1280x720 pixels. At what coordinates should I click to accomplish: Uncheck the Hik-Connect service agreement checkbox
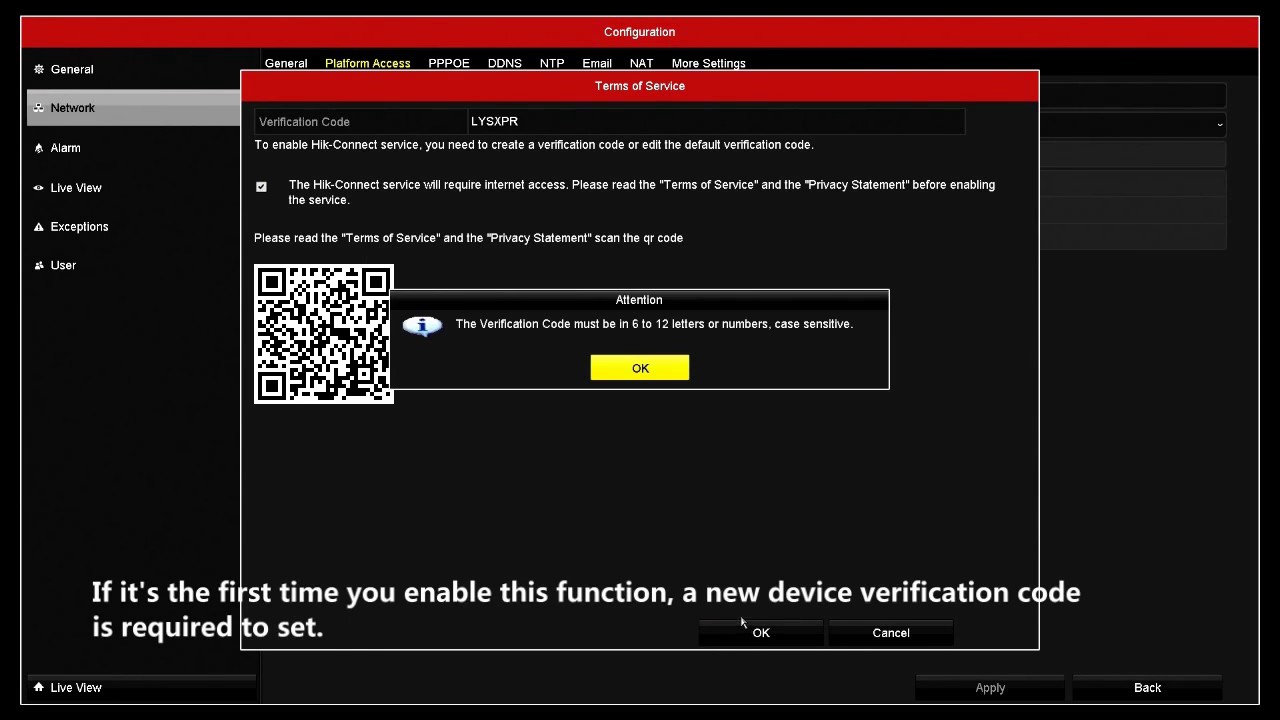point(261,187)
